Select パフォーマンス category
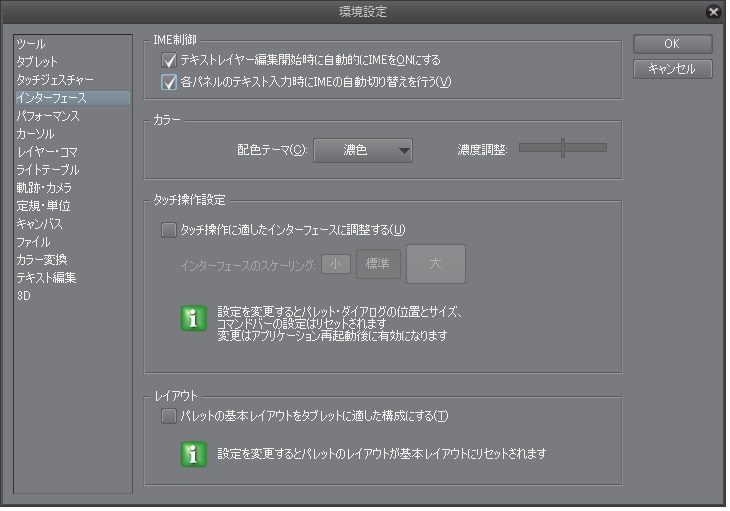 coord(72,116)
